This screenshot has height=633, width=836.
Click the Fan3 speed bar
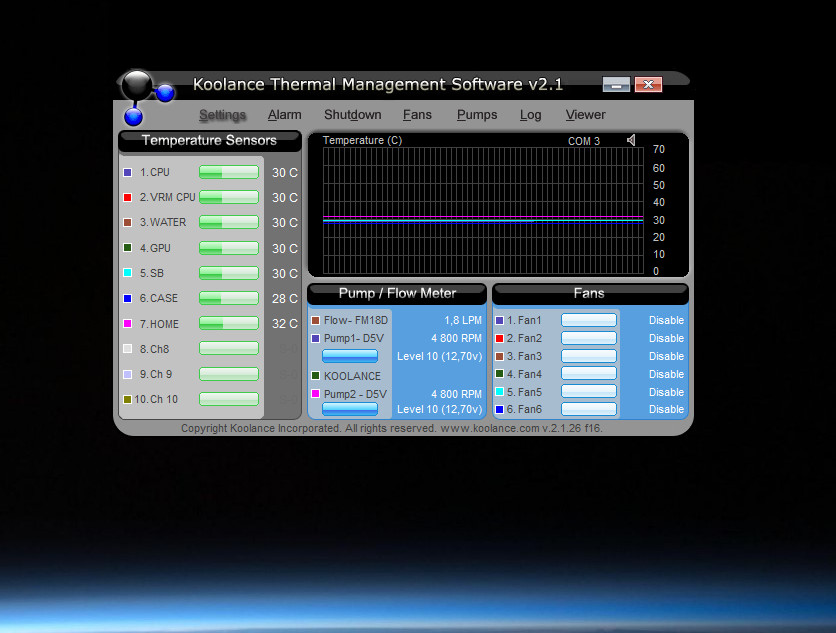click(x=589, y=356)
